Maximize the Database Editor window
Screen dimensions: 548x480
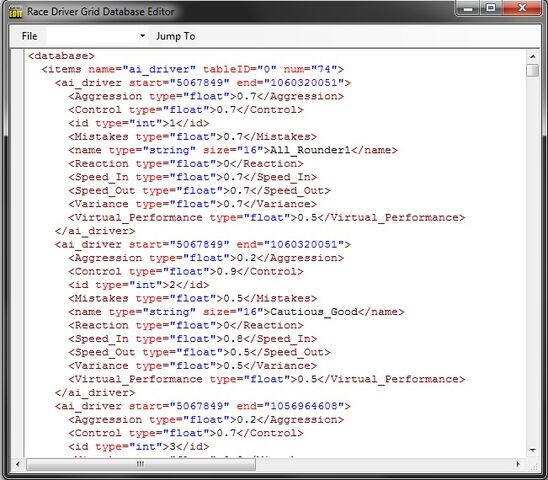pyautogui.click(x=491, y=8)
